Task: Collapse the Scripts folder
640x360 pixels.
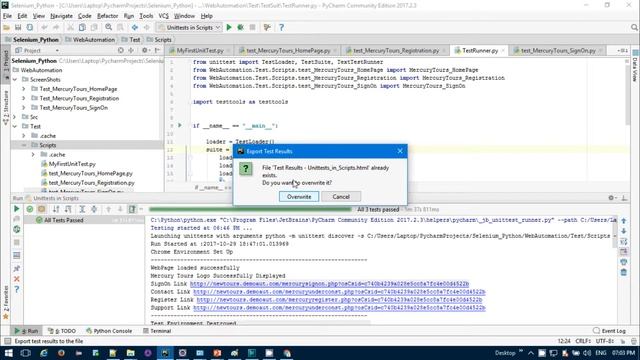Action: tap(24, 145)
